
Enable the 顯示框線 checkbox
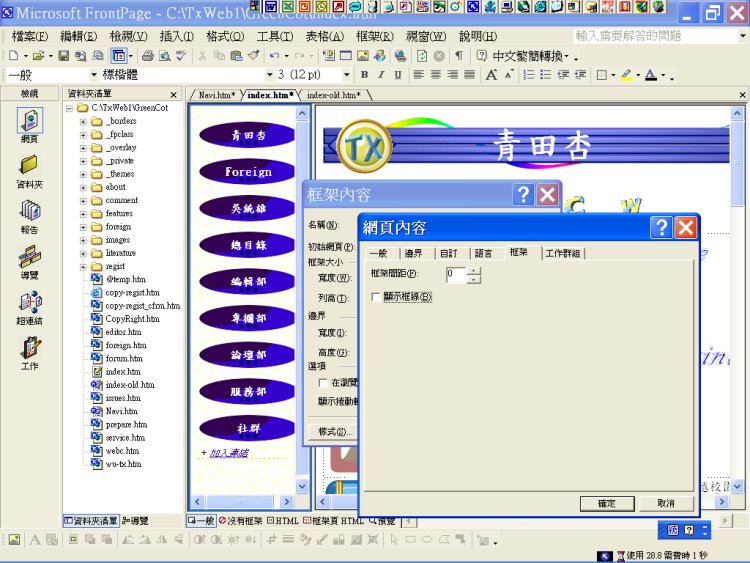pos(376,297)
